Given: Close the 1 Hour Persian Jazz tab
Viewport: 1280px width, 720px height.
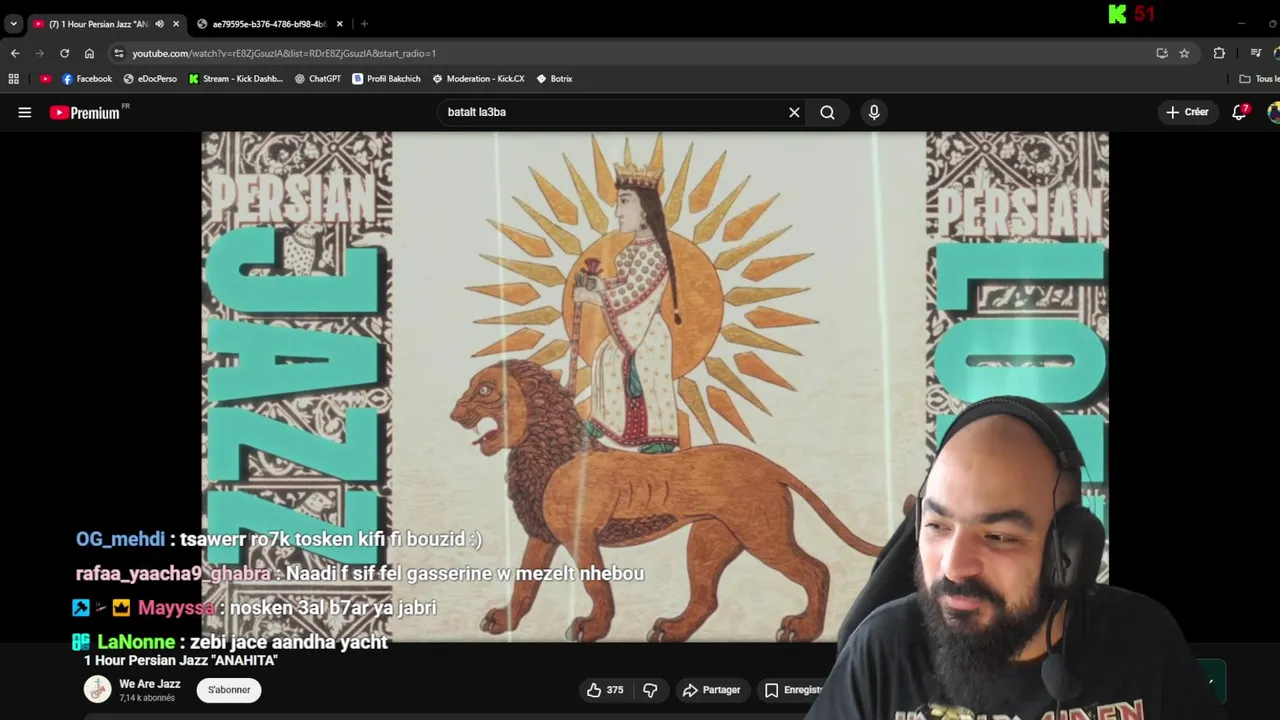Looking at the screenshot, I should 176,24.
